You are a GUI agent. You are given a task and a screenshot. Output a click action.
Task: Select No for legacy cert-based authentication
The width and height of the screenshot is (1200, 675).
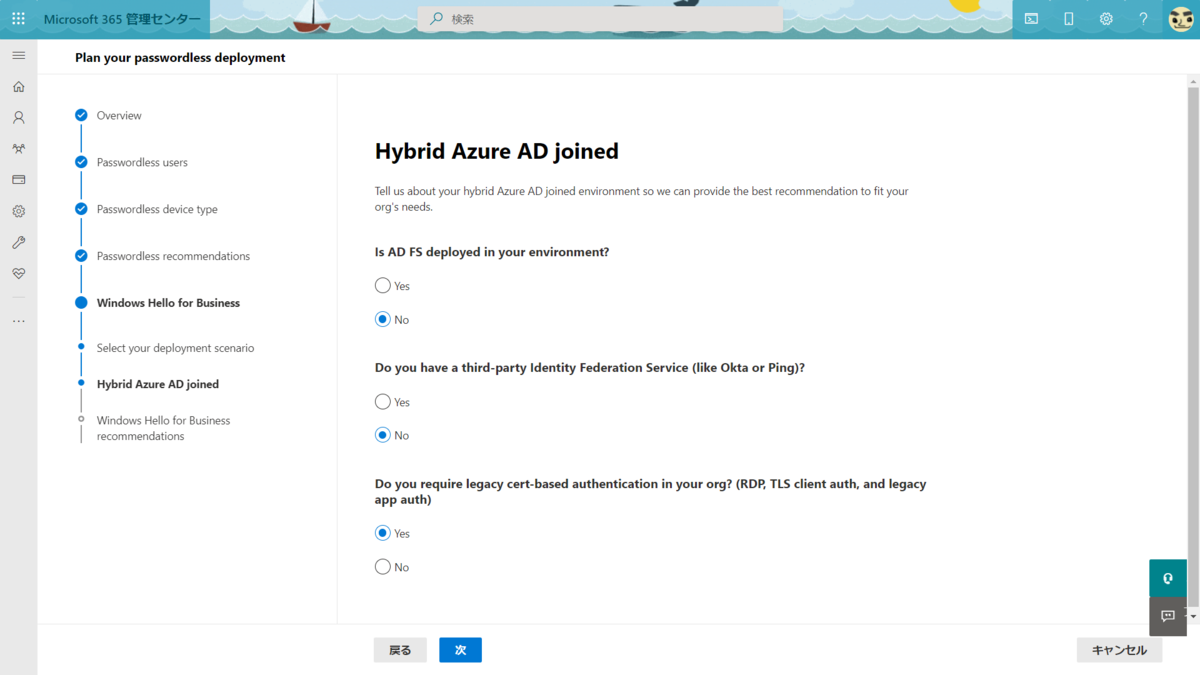point(383,567)
